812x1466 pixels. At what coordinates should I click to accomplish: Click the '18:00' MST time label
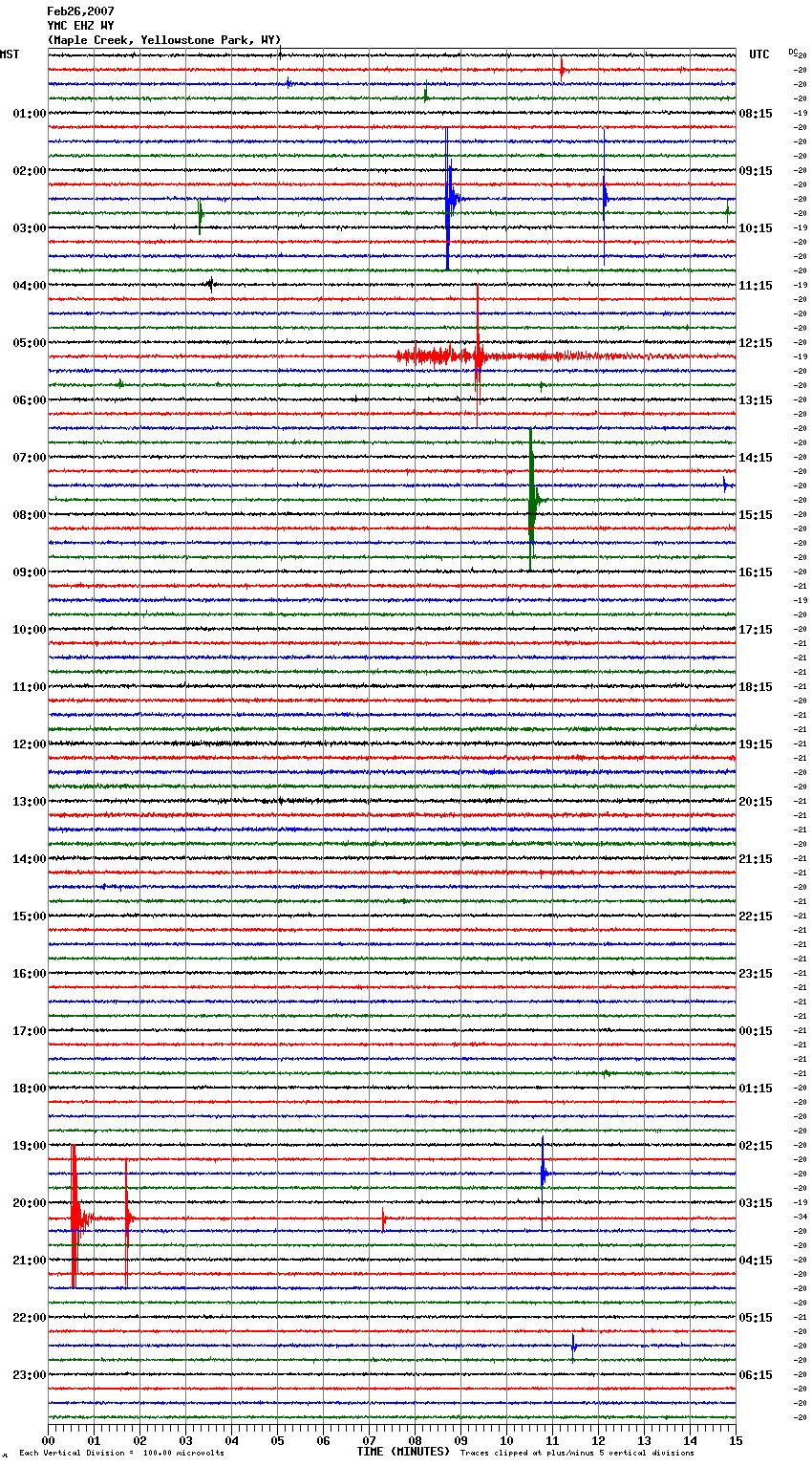30,1089
